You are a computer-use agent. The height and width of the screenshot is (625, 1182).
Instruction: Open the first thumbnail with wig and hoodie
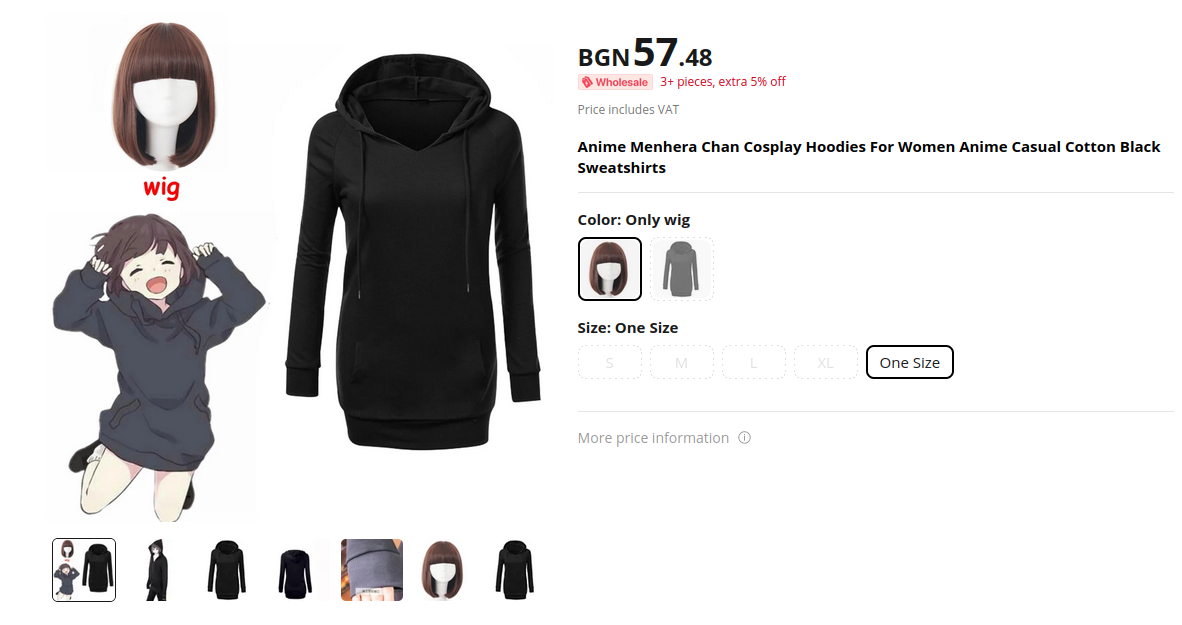(x=84, y=570)
